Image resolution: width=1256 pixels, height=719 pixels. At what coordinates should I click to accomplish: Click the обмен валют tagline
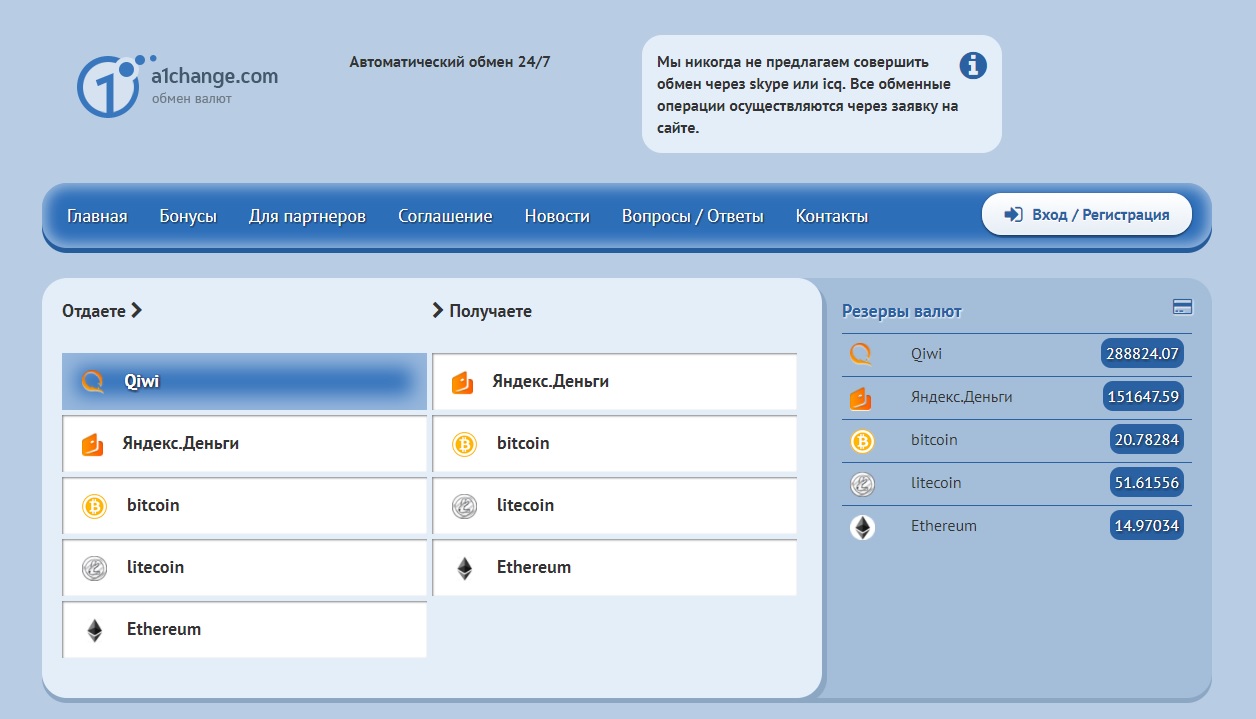pyautogui.click(x=191, y=99)
